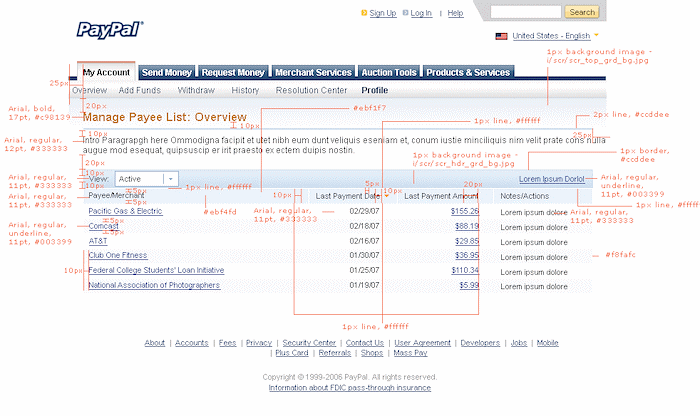Click the Last Payment Date header

[347, 196]
